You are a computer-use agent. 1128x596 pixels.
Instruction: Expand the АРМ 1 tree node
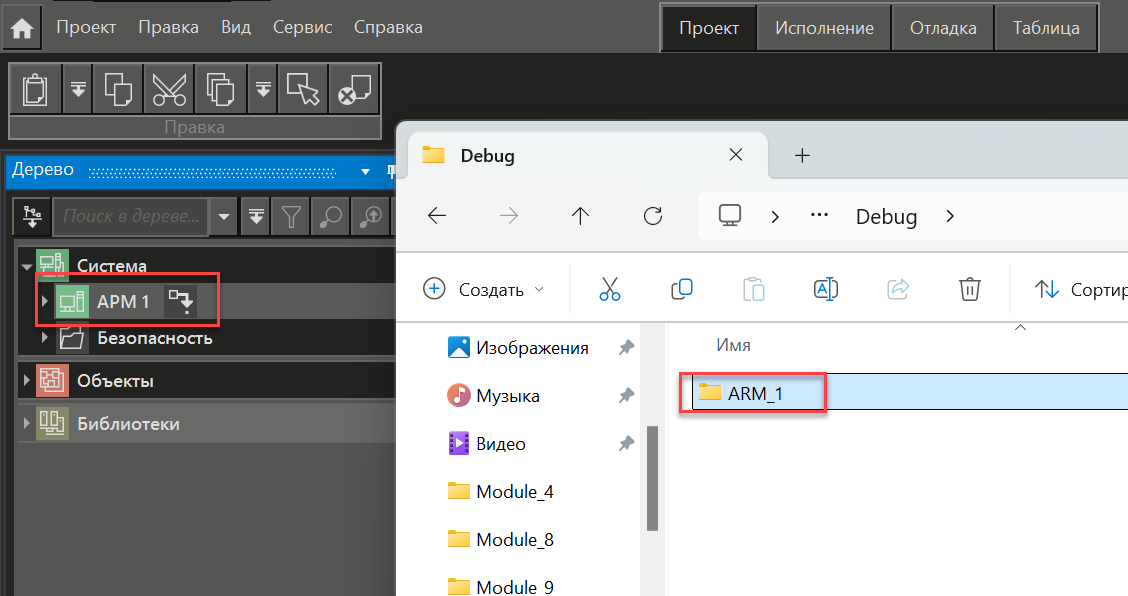point(44,301)
